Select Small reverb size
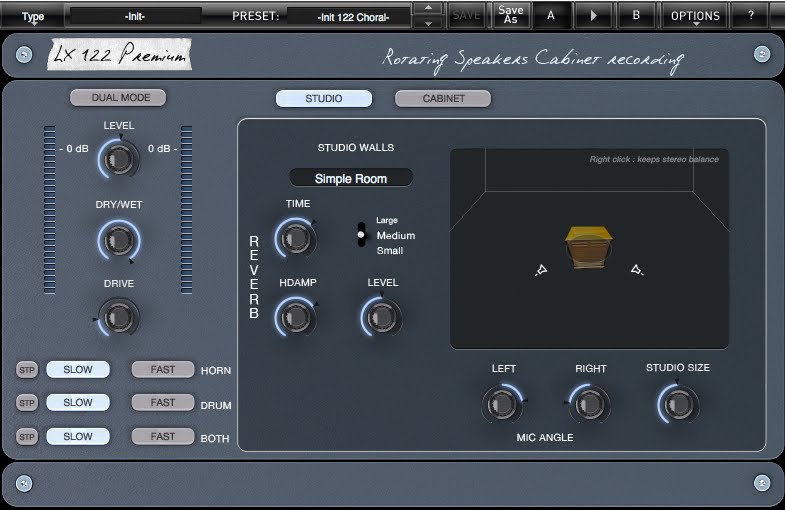785x510 pixels. [x=389, y=250]
